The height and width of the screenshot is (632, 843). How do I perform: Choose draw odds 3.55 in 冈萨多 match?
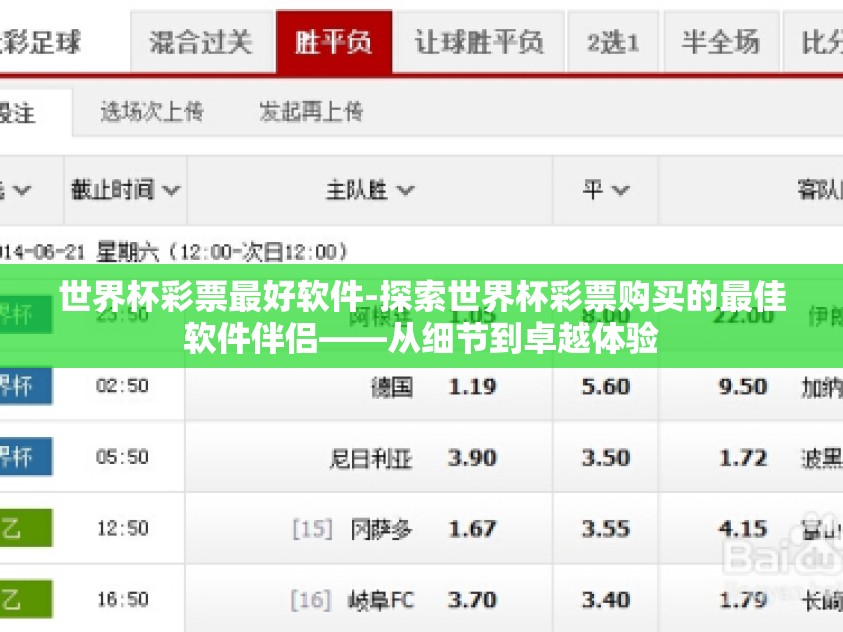pos(605,529)
